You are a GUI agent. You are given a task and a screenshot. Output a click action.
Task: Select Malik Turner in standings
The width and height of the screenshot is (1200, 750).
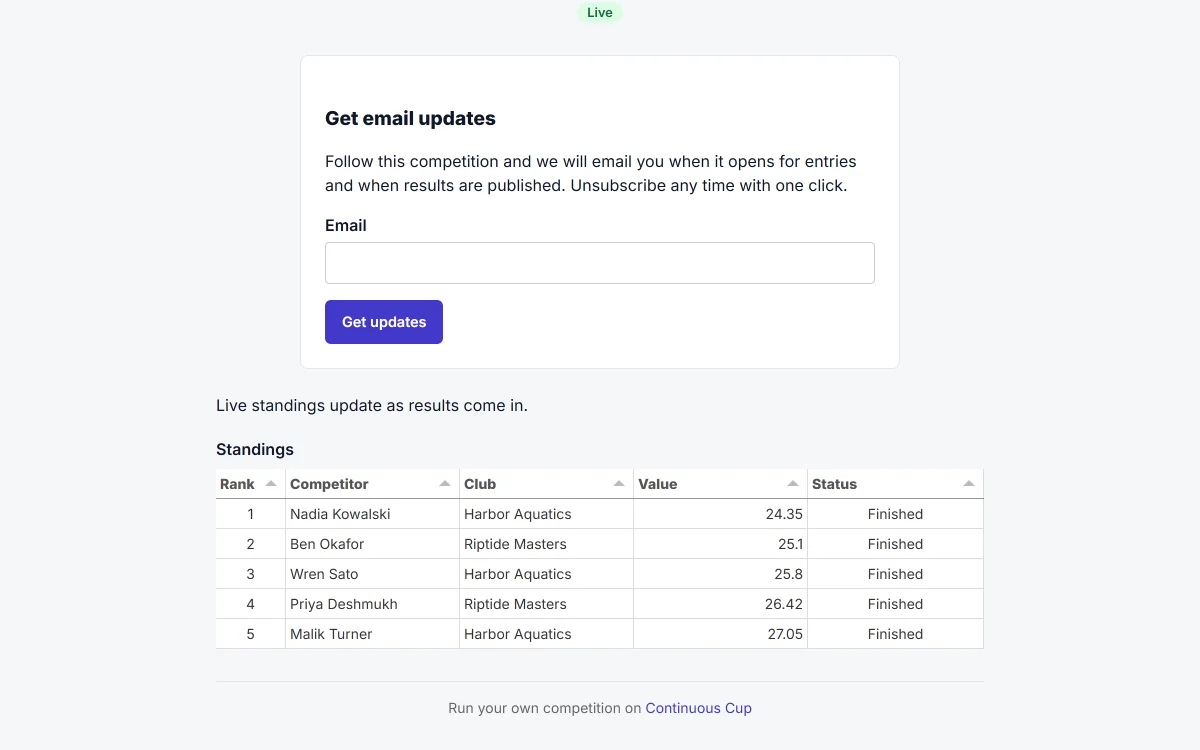pos(331,634)
